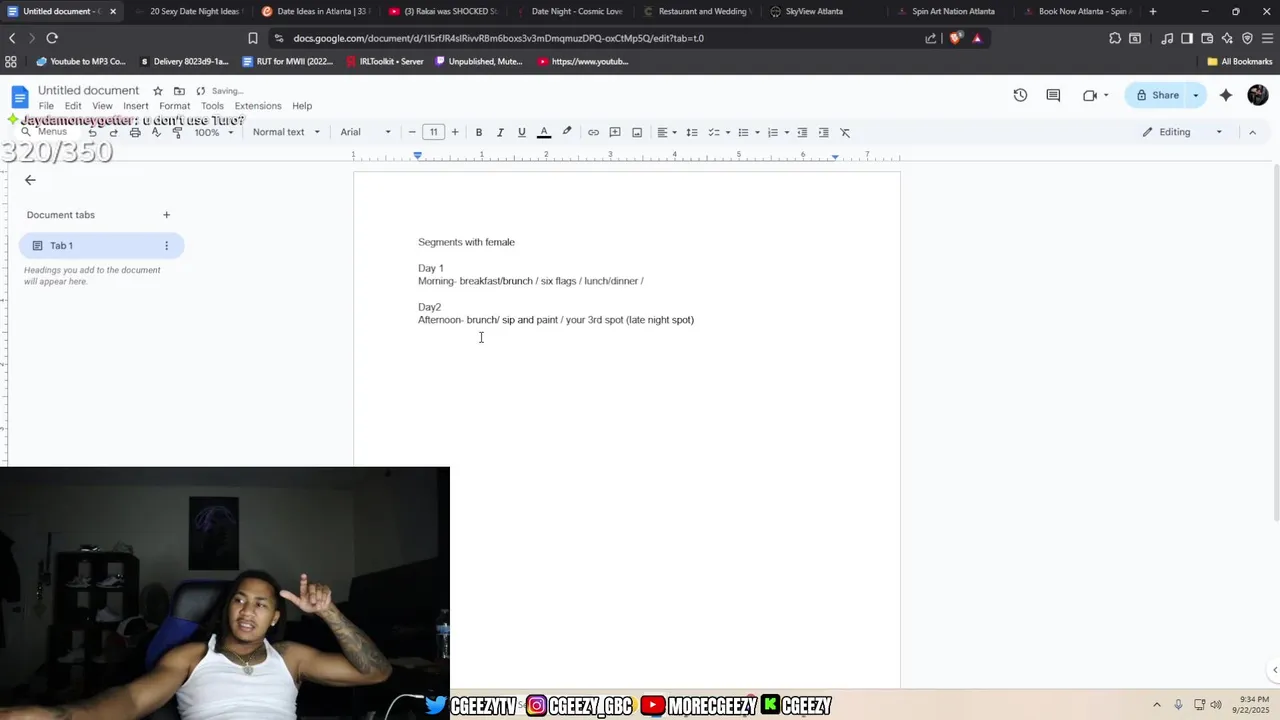Open the checklist dropdown arrow

click(728, 132)
